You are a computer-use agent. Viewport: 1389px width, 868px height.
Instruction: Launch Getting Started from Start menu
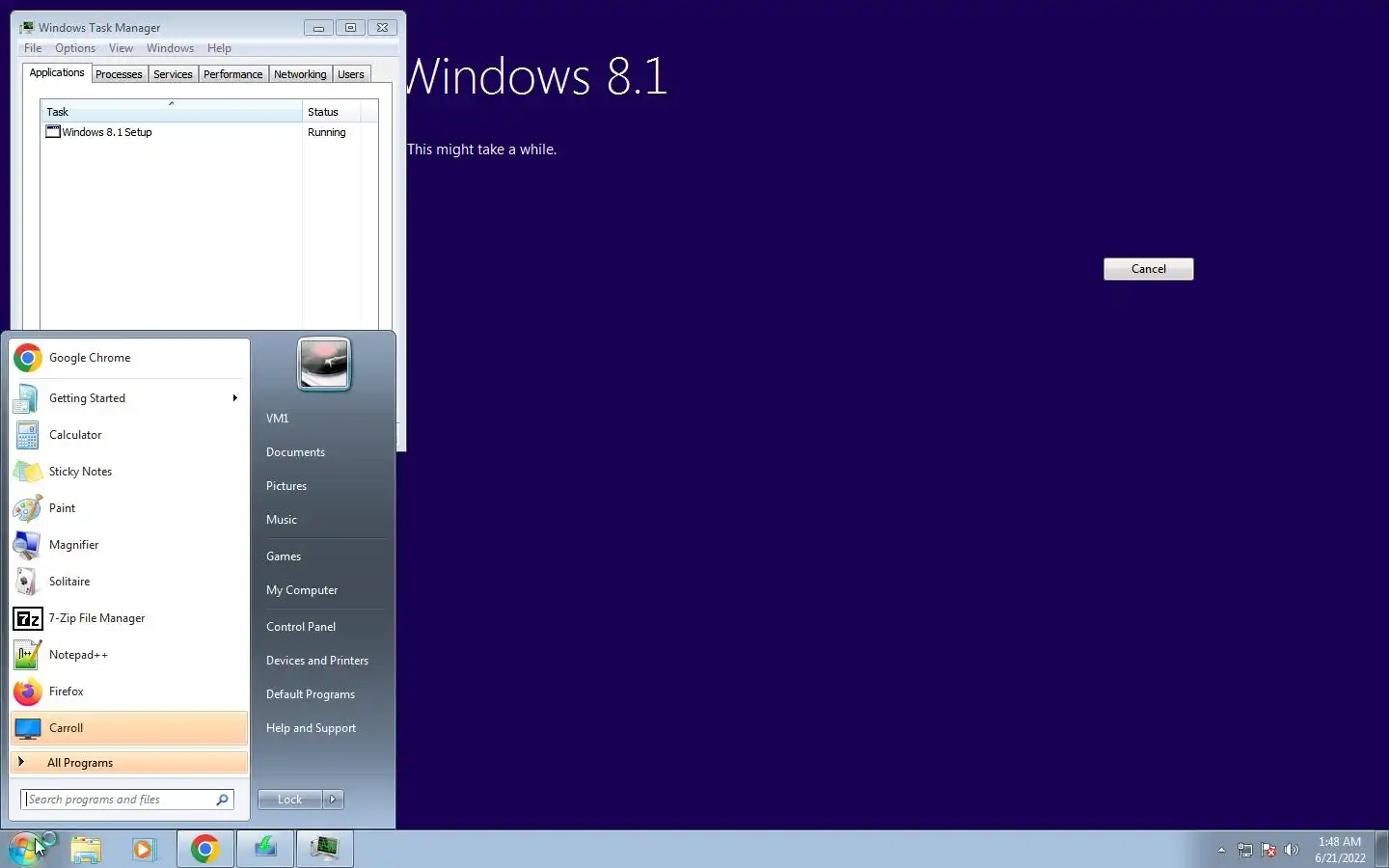pyautogui.click(x=129, y=398)
